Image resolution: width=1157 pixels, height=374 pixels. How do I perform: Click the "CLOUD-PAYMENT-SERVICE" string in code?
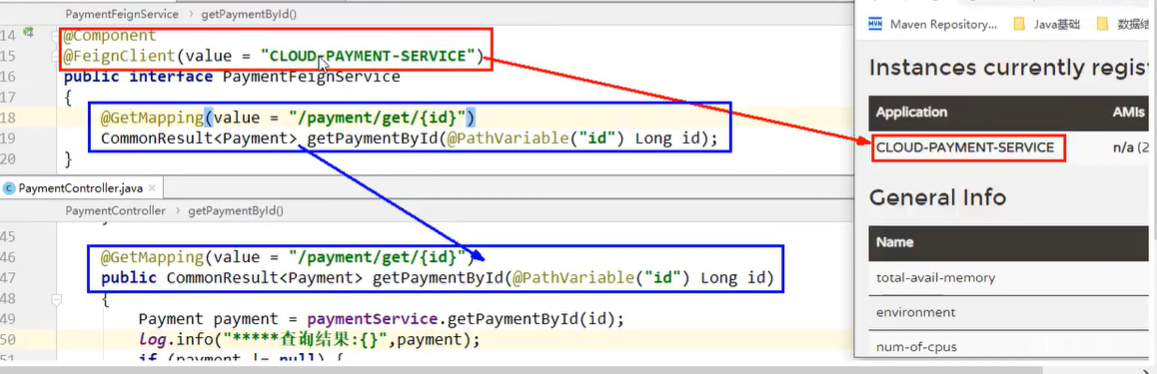367,56
